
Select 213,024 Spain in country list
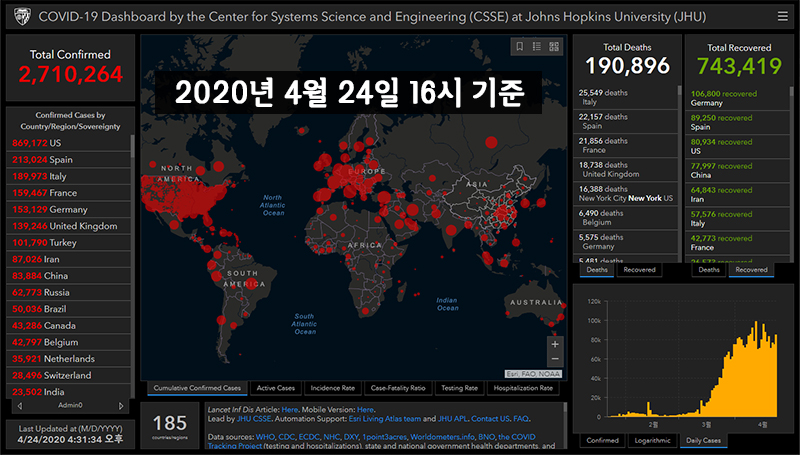tap(69, 160)
